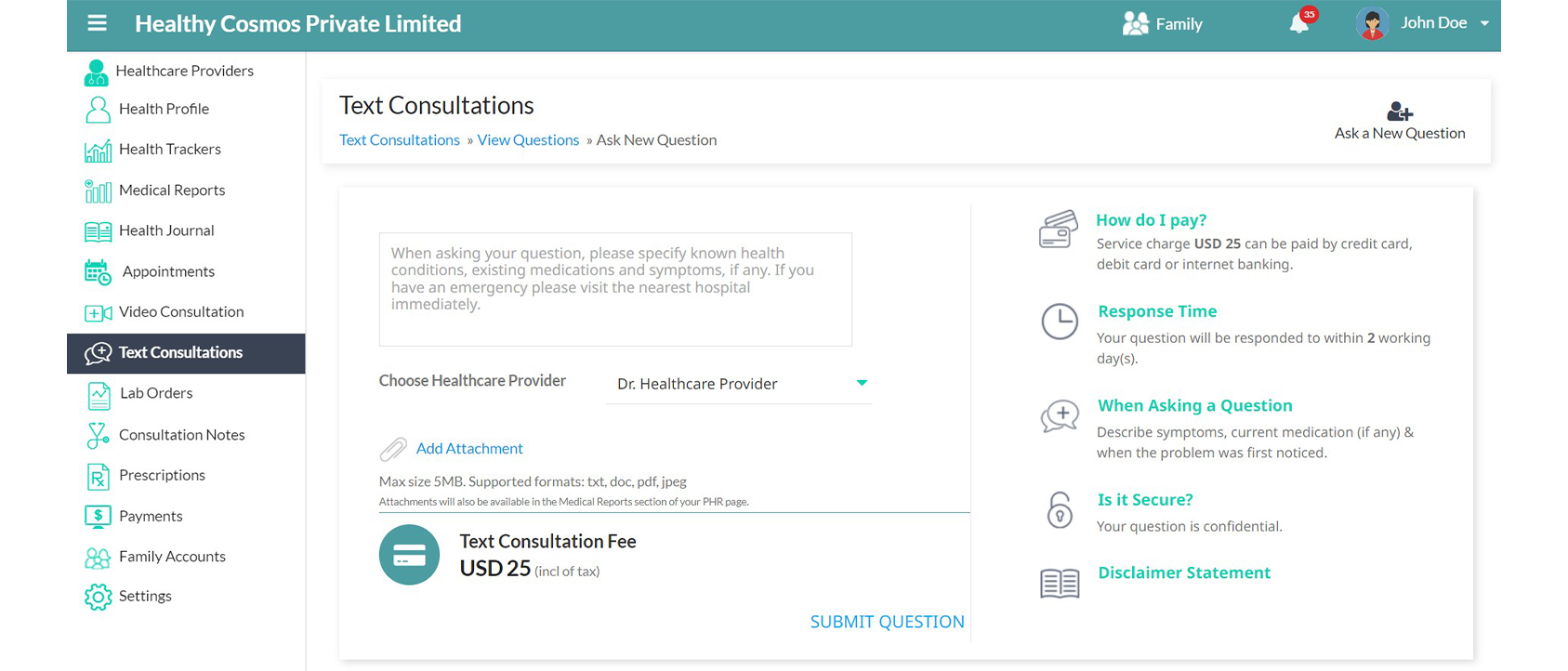The width and height of the screenshot is (1568, 671).
Task: Open the Choose Healthcare Provider dropdown
Action: [x=740, y=384]
